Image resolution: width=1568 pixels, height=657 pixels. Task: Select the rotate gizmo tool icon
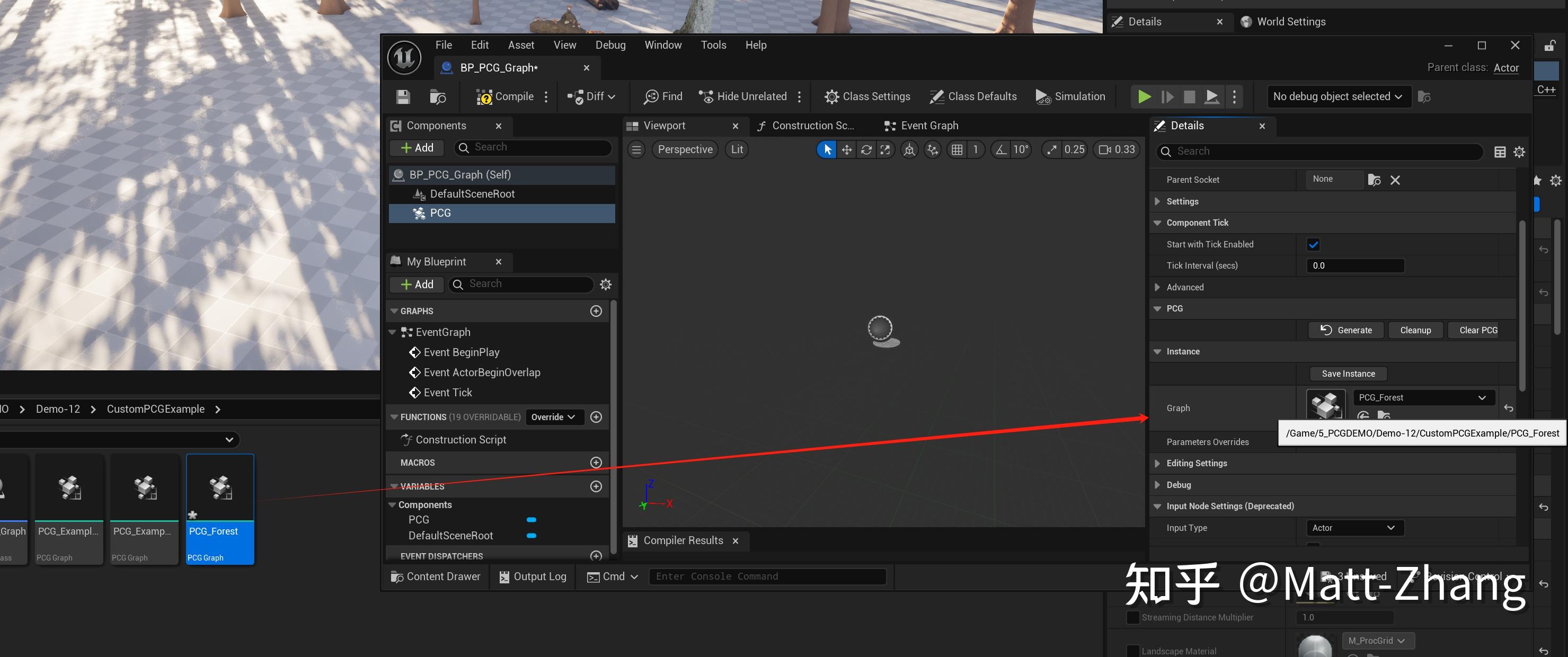[x=866, y=150]
